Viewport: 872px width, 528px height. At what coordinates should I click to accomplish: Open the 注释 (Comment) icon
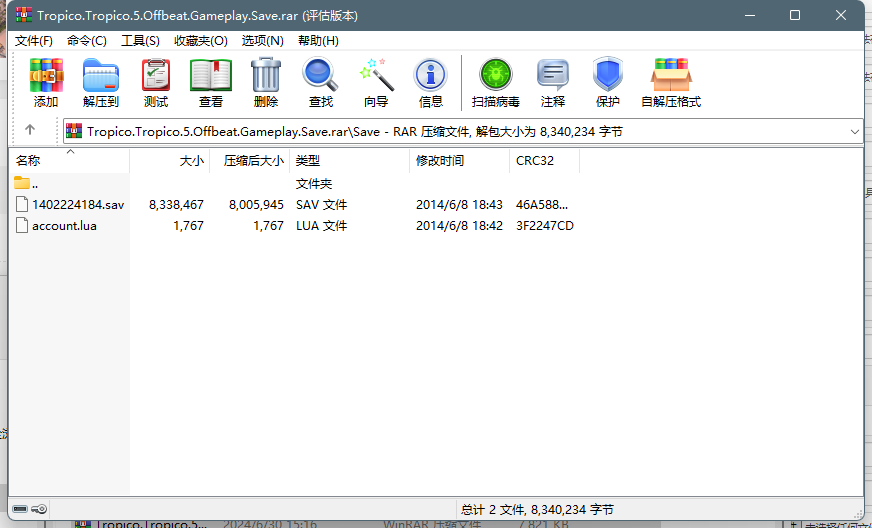pyautogui.click(x=552, y=75)
